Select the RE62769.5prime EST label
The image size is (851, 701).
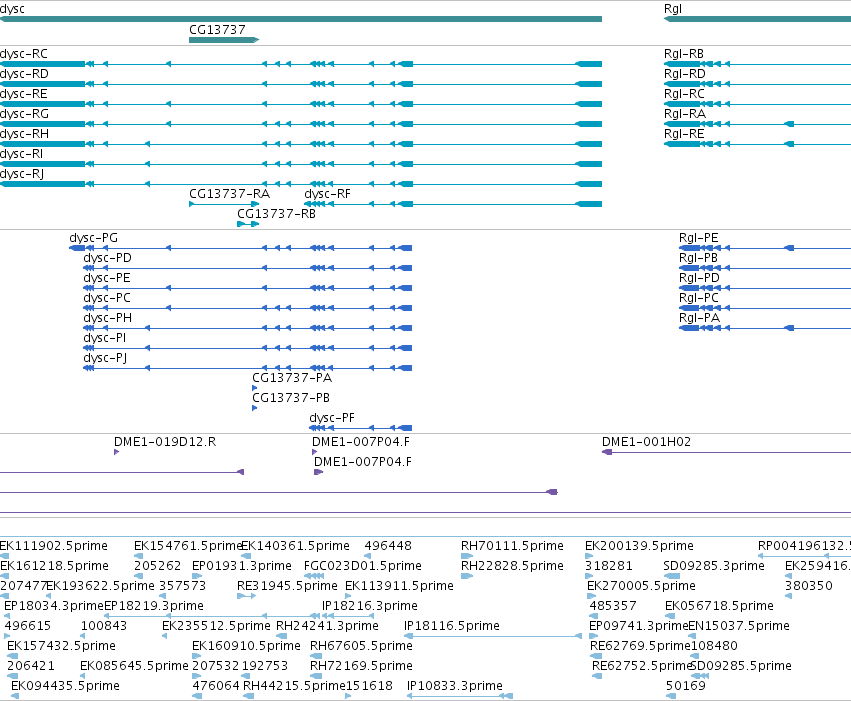pyautogui.click(x=640, y=646)
